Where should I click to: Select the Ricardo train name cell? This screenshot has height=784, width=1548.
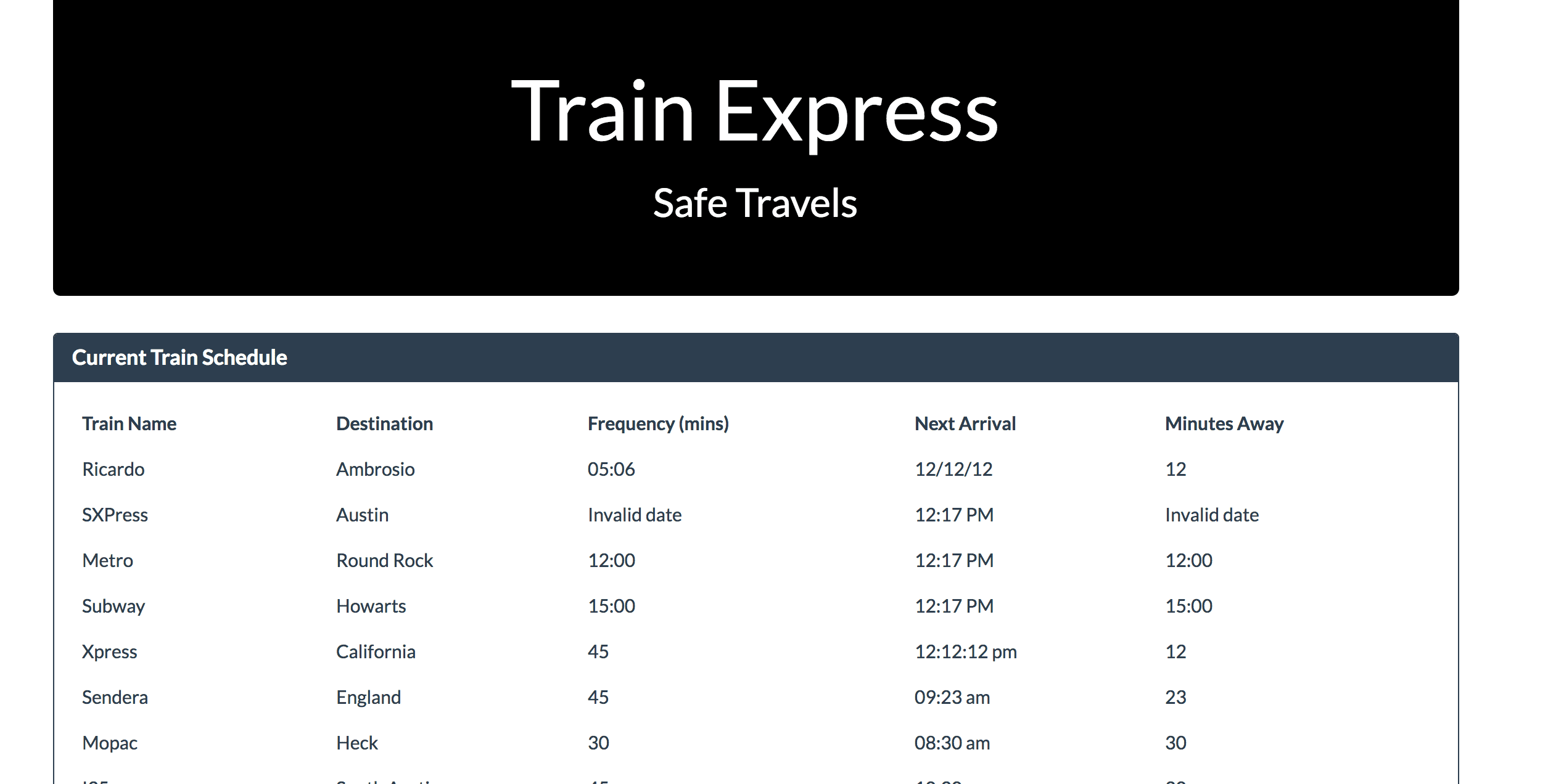[x=113, y=470]
